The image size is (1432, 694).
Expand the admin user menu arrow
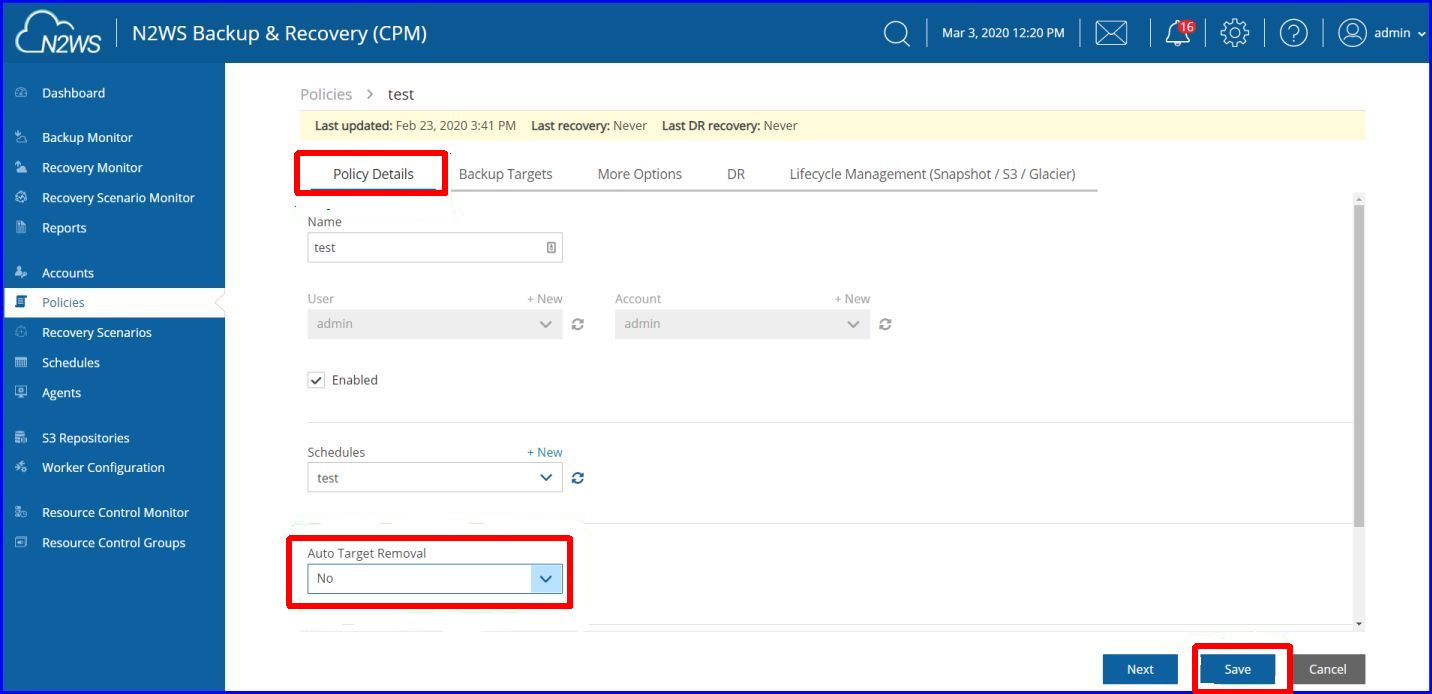click(1422, 34)
